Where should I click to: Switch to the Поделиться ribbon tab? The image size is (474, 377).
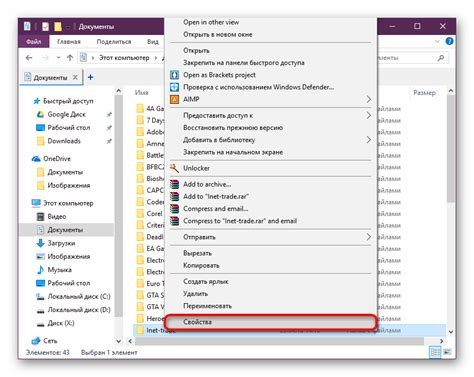click(114, 42)
